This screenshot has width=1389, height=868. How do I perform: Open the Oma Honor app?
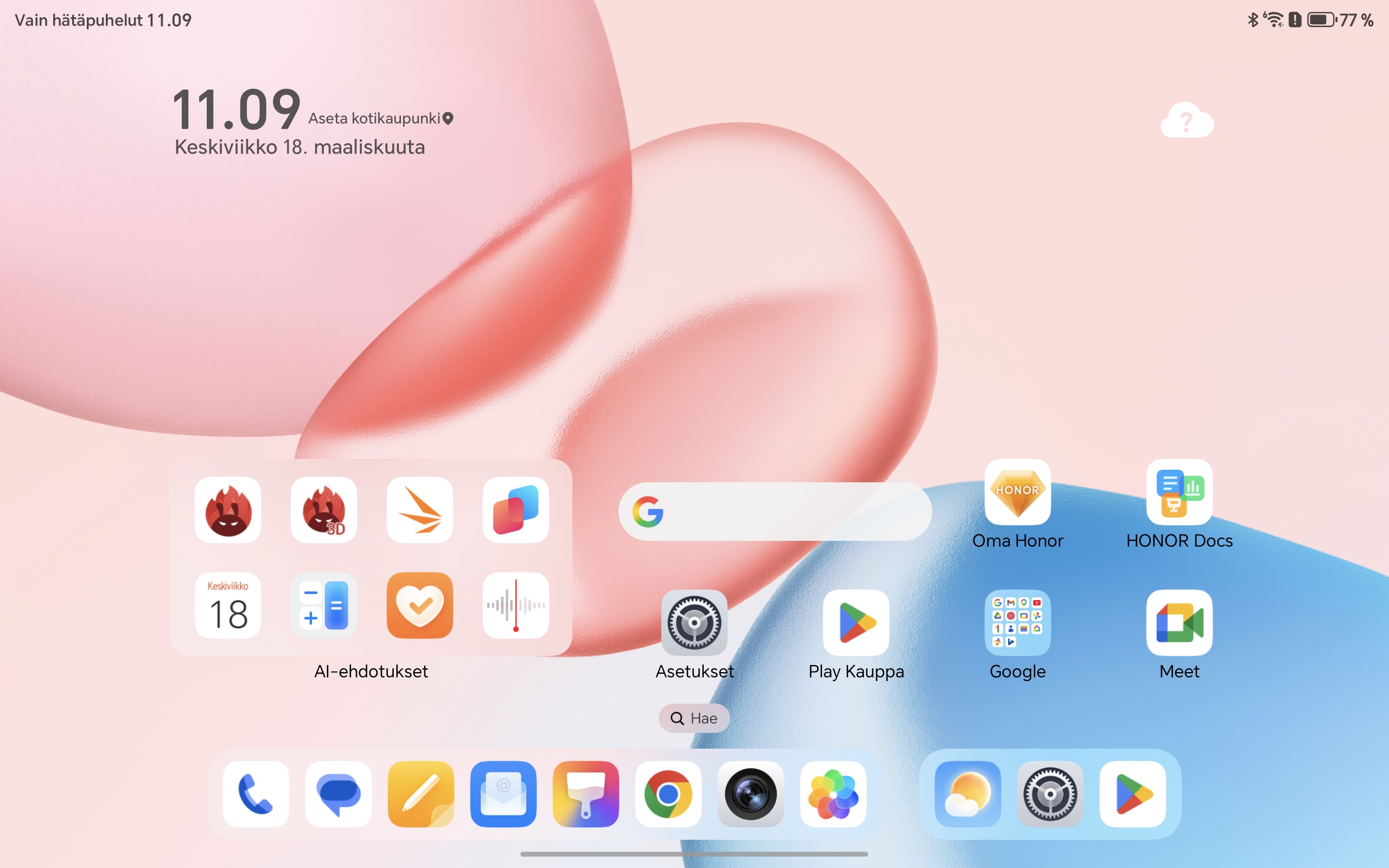coord(1017,492)
